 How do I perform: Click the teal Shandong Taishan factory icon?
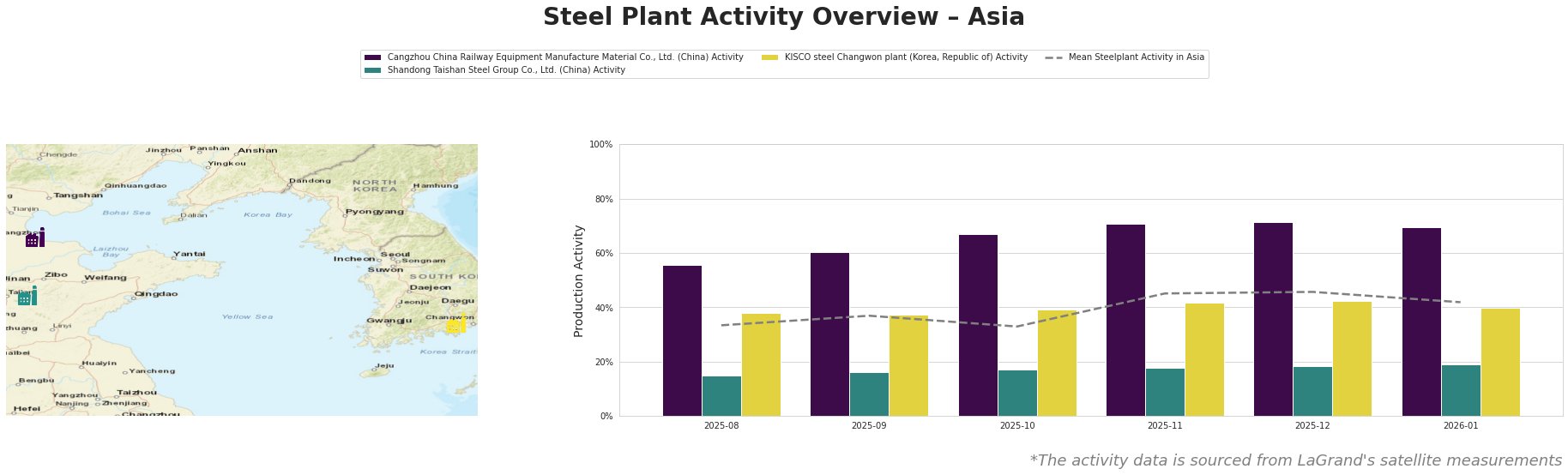tap(27, 297)
